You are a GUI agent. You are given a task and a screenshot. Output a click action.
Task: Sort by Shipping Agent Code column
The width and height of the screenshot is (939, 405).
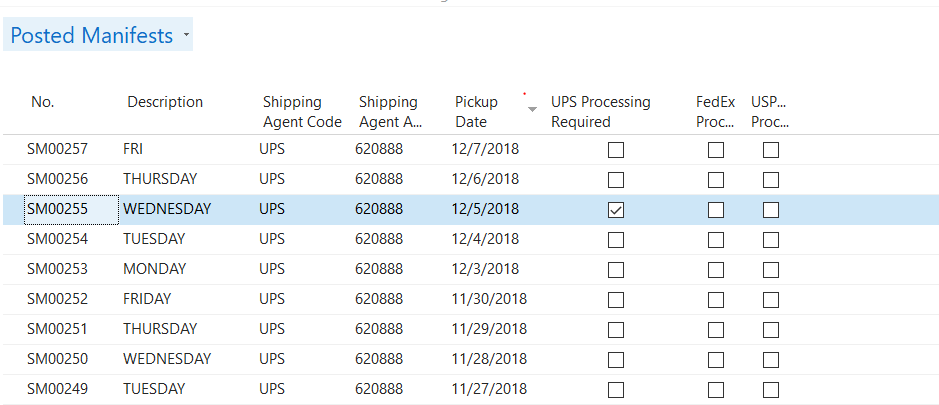tap(292, 112)
